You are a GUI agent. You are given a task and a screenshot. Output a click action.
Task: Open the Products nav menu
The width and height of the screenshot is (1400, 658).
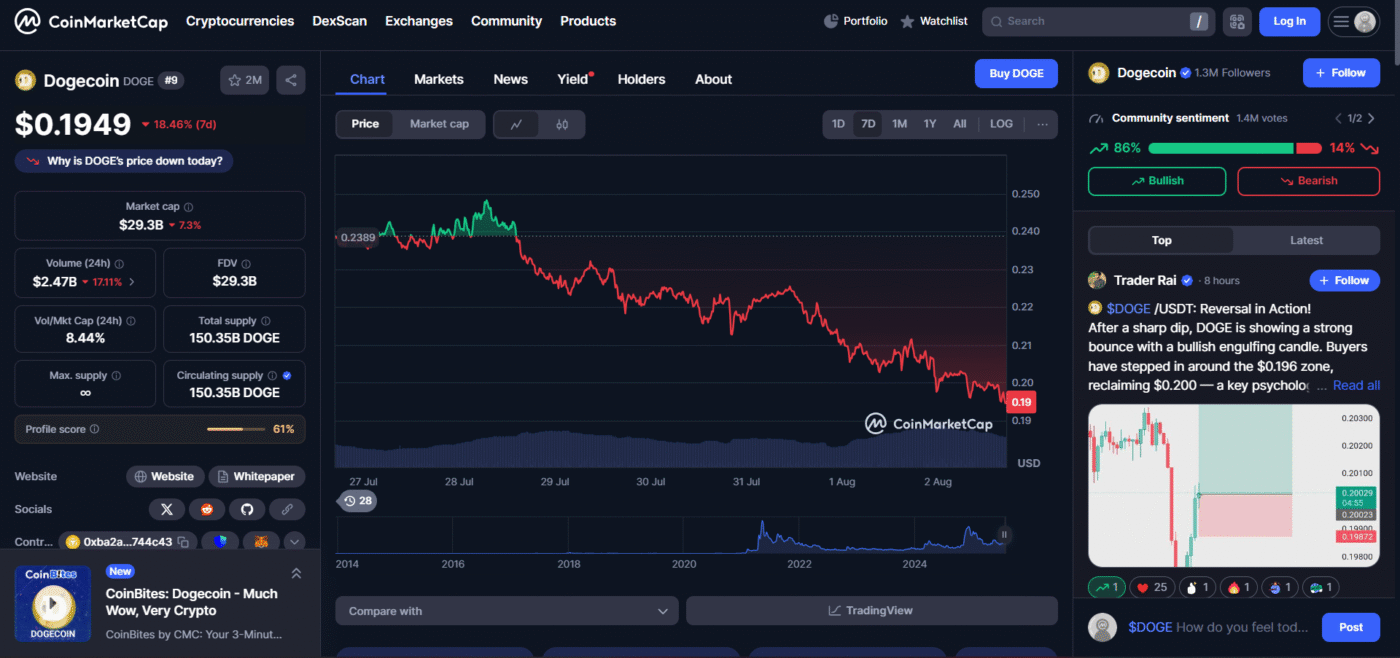pyautogui.click(x=588, y=21)
